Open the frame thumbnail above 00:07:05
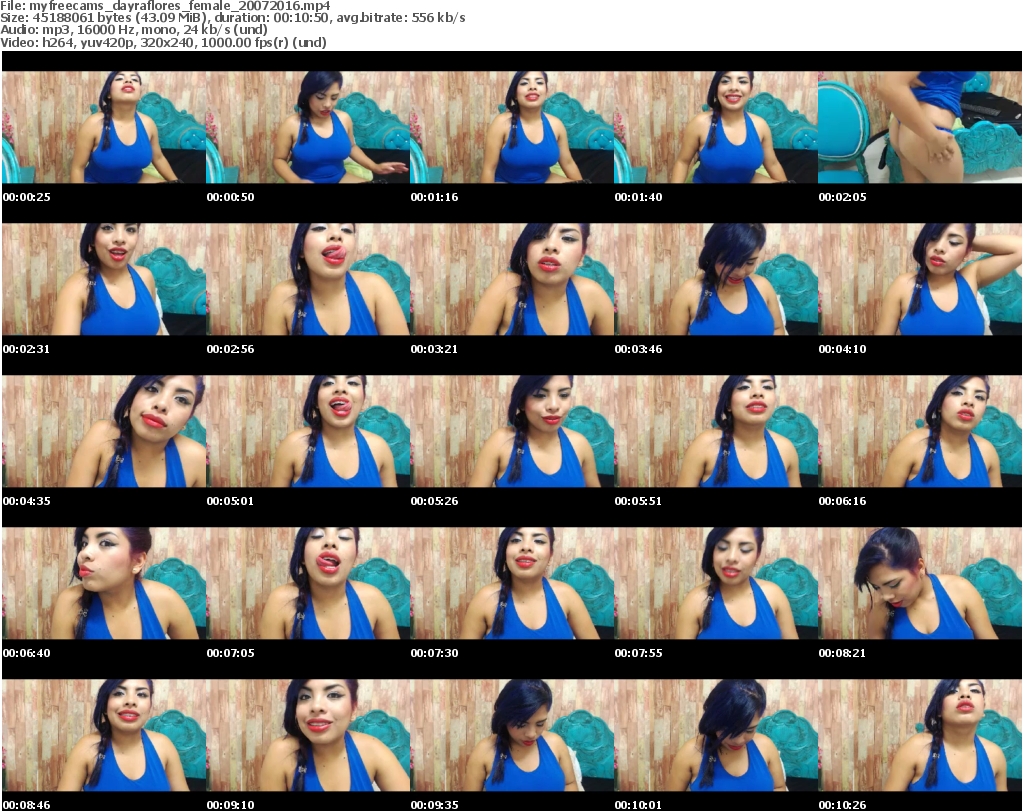 pyautogui.click(x=308, y=584)
